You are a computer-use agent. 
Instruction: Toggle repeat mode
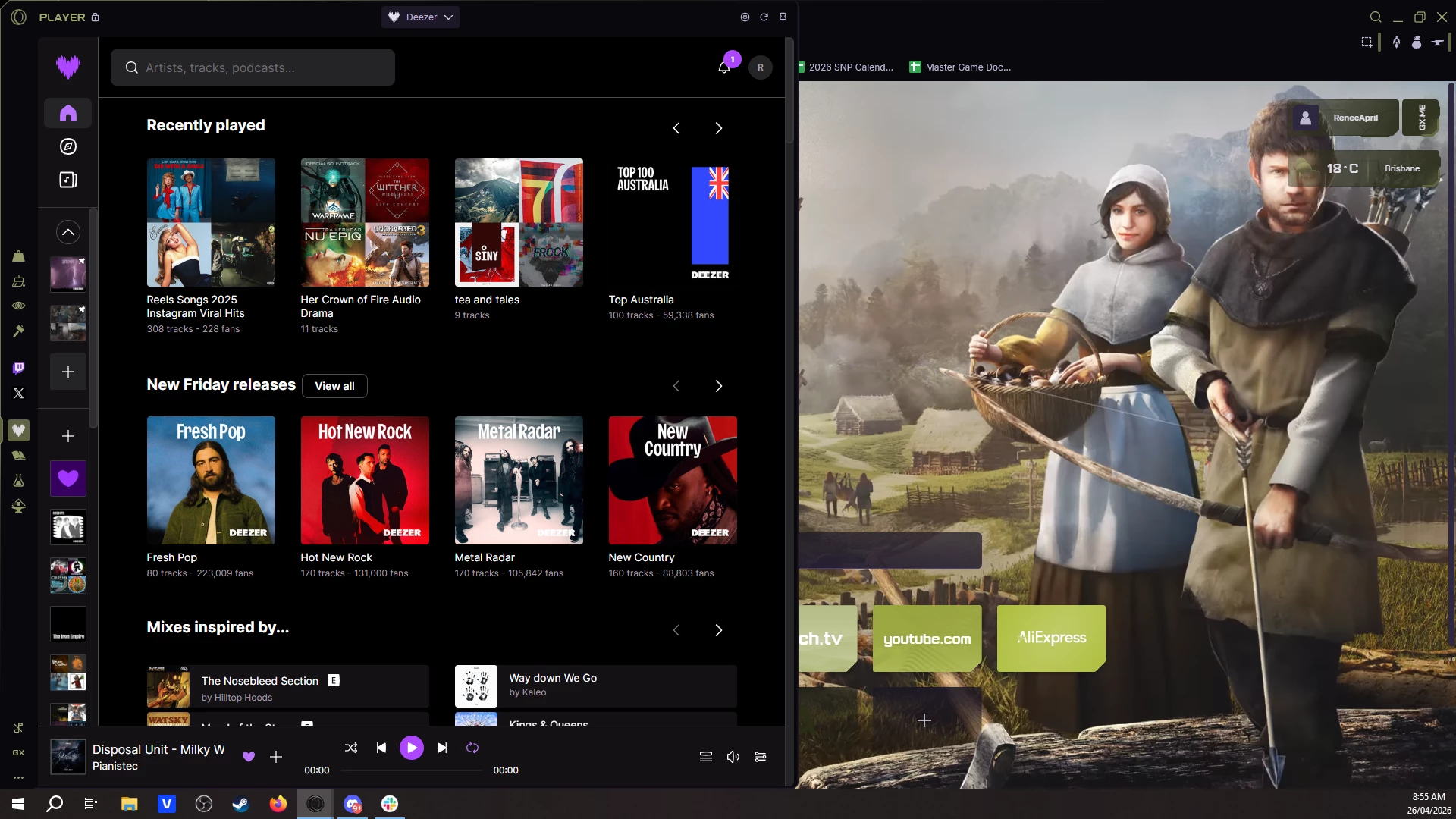click(x=472, y=748)
